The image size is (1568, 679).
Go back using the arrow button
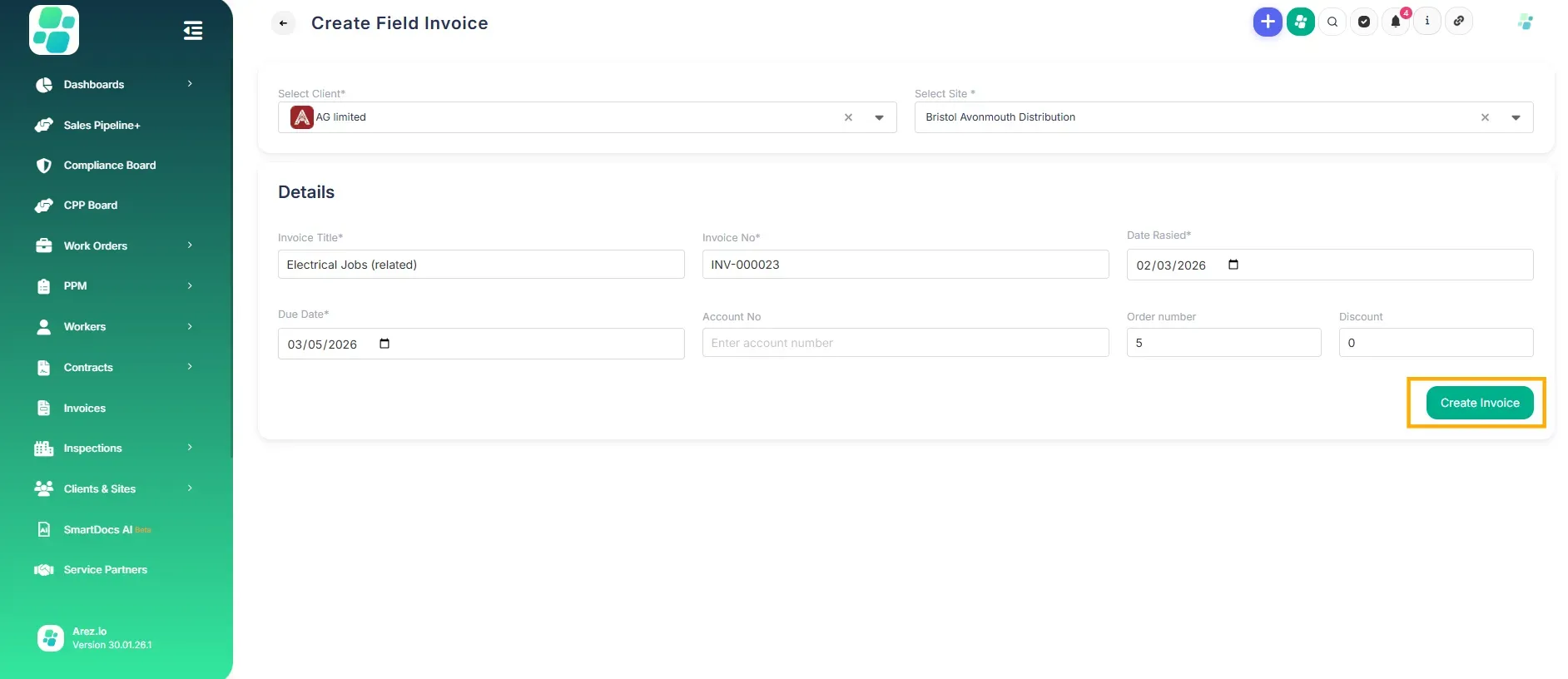(x=284, y=23)
